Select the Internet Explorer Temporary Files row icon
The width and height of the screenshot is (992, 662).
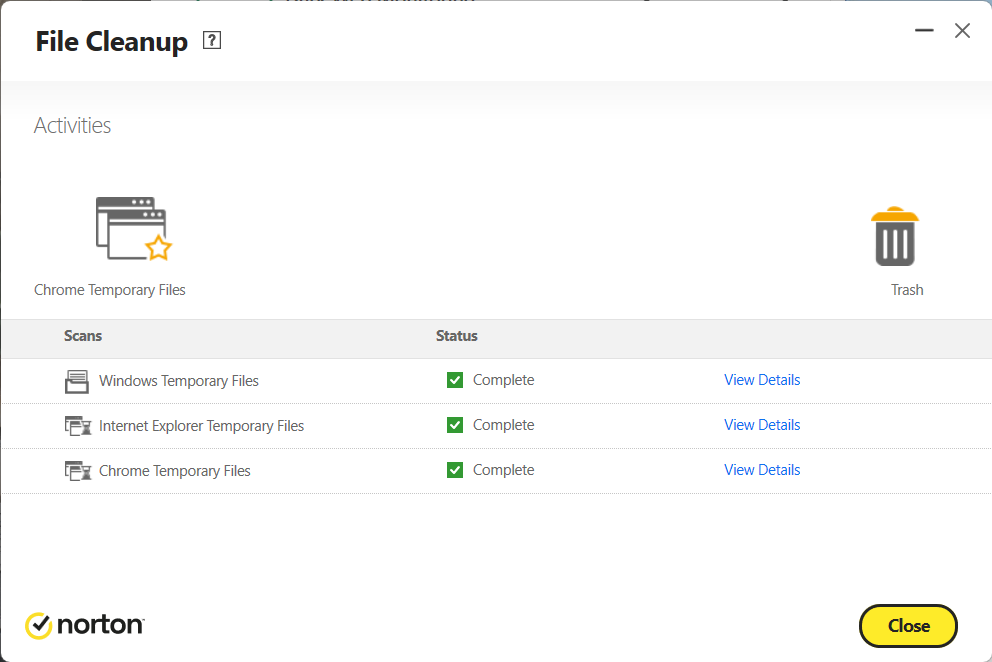coord(78,426)
